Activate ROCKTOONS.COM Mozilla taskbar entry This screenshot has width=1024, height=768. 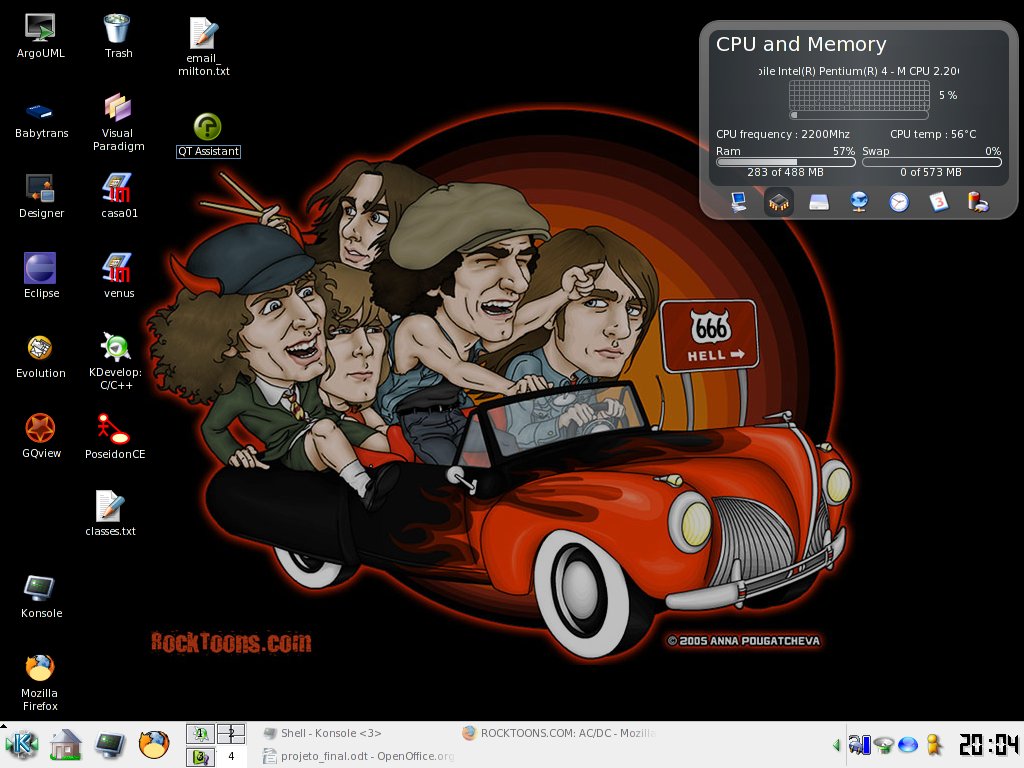coord(557,733)
